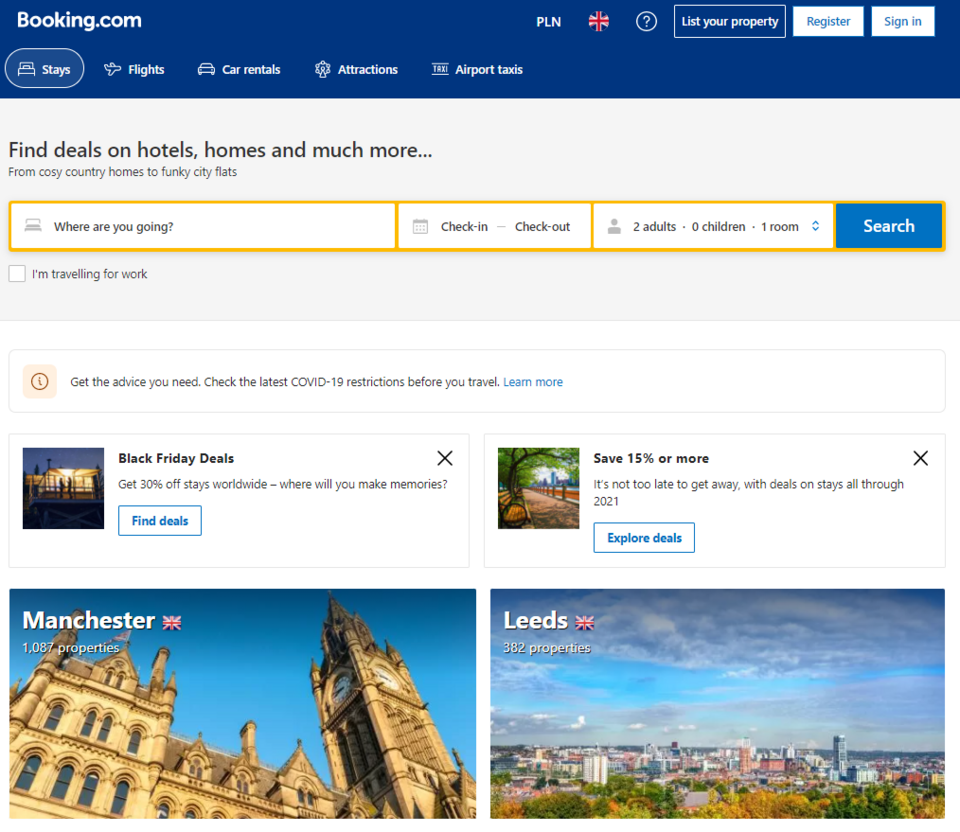
Task: Switch to the Flights tab
Action: 134,69
